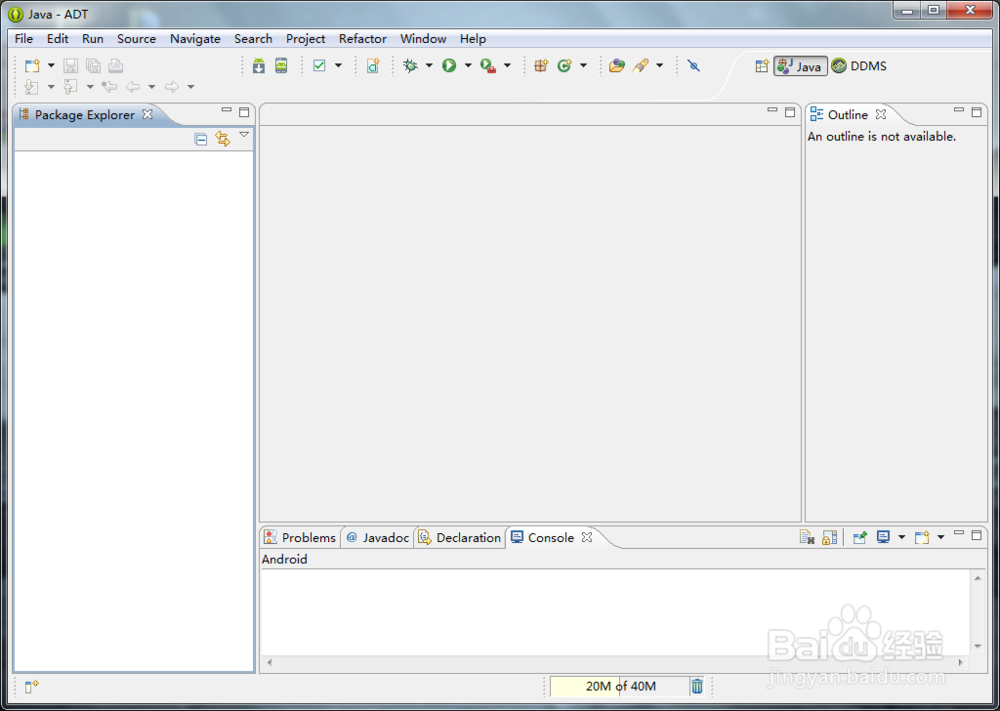Click the New Java Class icon
The image size is (1000, 711).
coord(564,66)
